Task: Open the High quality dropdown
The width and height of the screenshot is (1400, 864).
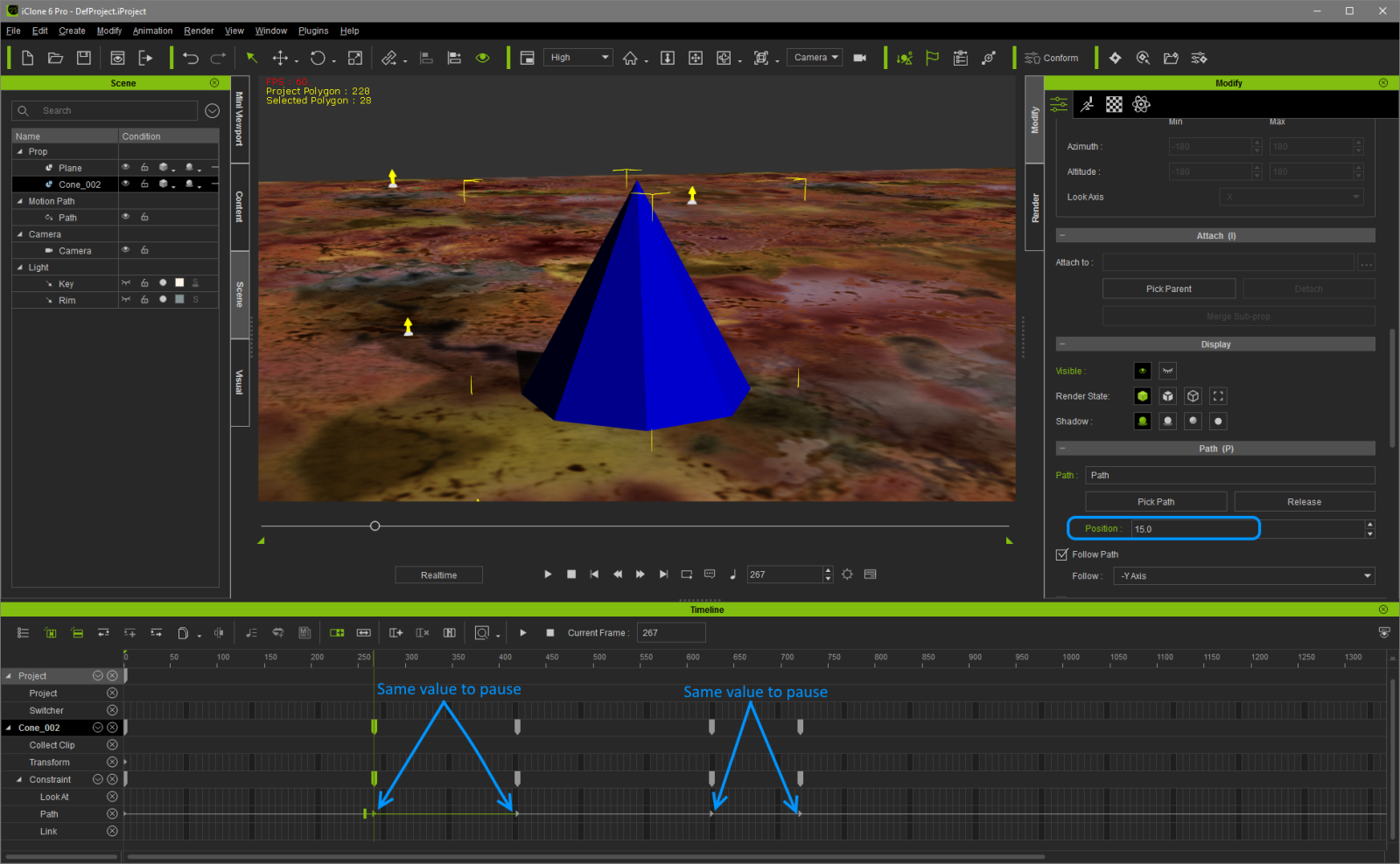Action: tap(578, 58)
